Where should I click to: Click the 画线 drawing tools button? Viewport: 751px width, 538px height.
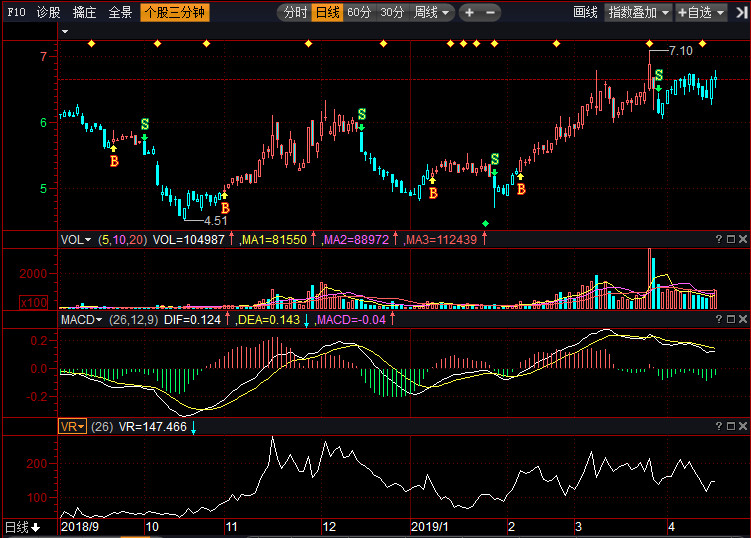pyautogui.click(x=585, y=13)
